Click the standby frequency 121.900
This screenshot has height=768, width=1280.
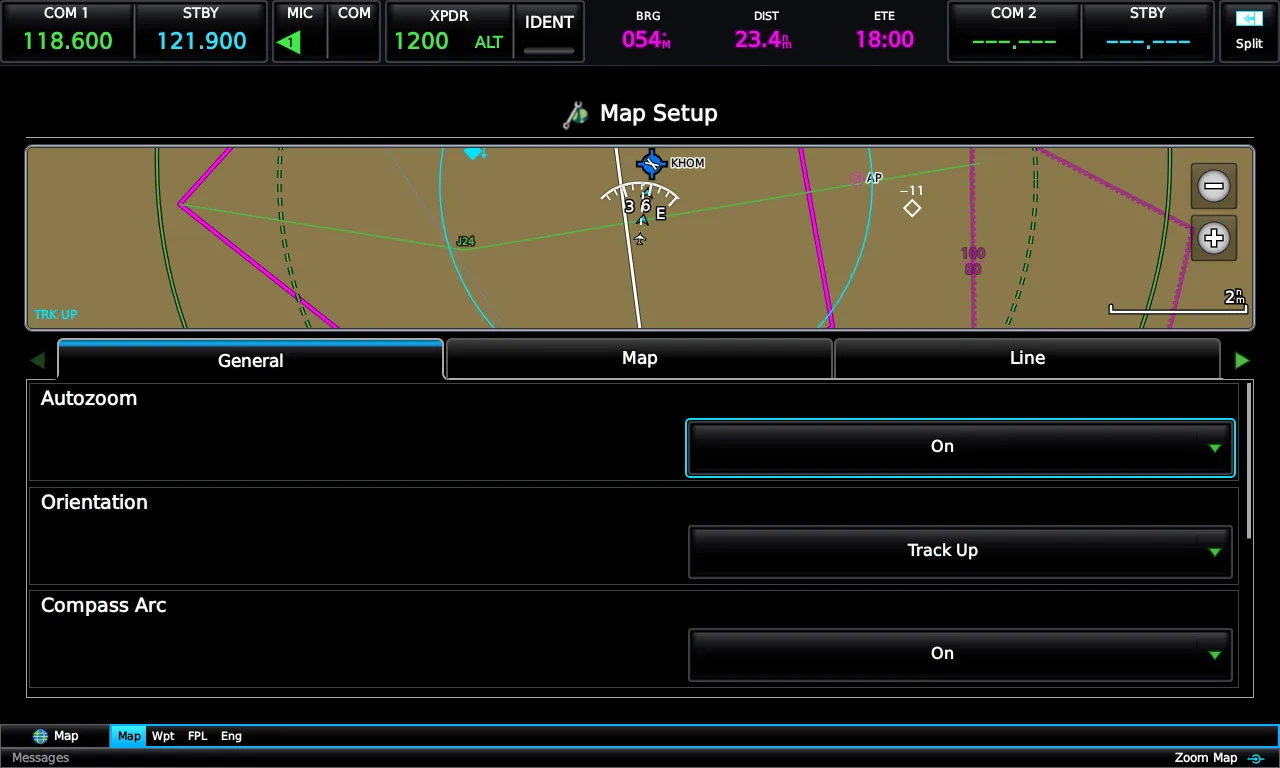(201, 32)
